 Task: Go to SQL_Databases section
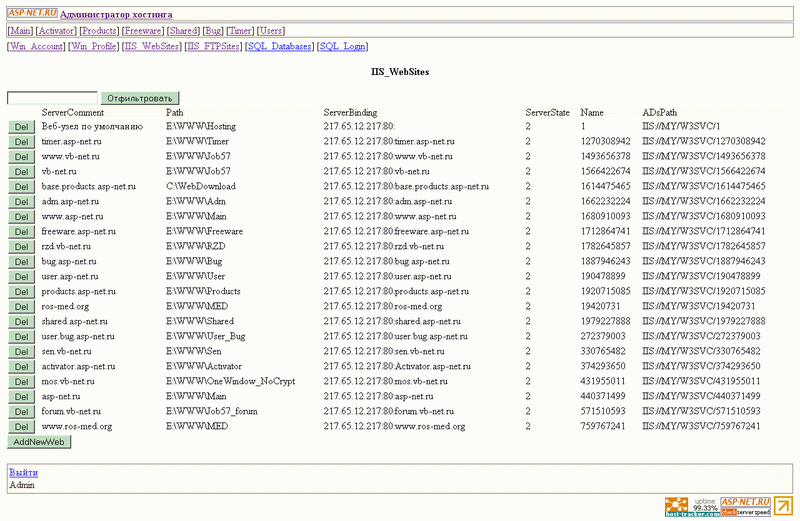point(280,46)
